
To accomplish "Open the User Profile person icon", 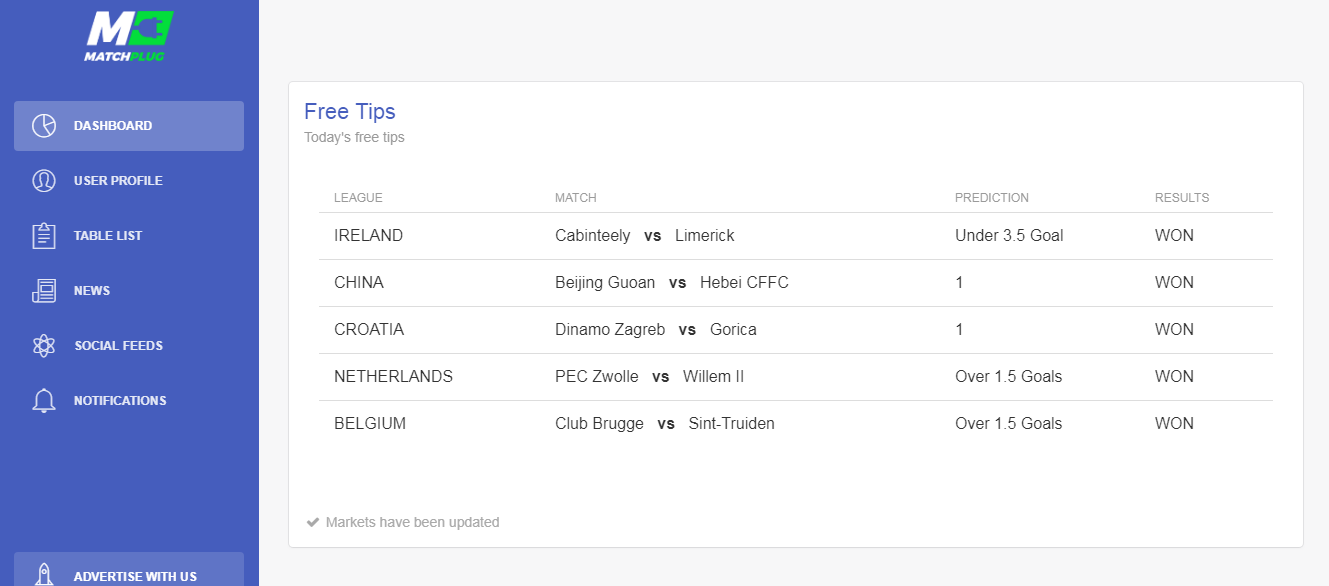I will [44, 181].
